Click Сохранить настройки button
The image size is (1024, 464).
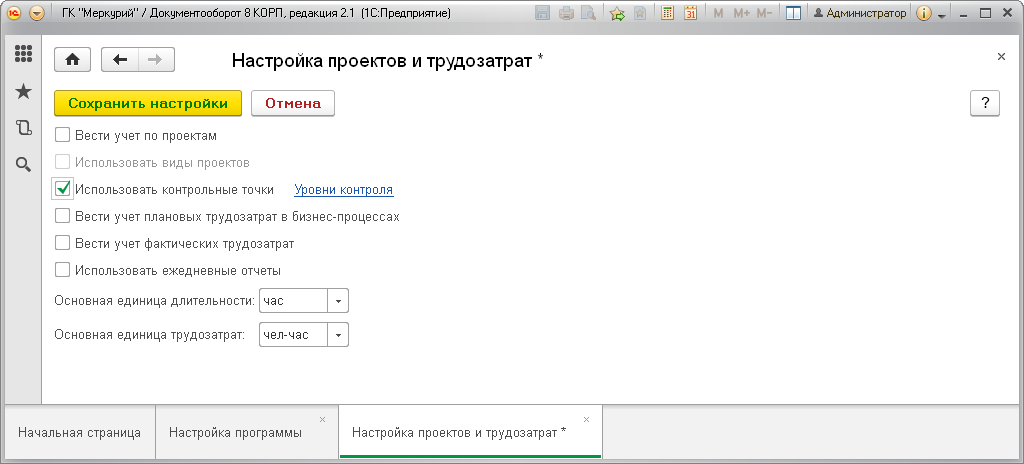(148, 103)
